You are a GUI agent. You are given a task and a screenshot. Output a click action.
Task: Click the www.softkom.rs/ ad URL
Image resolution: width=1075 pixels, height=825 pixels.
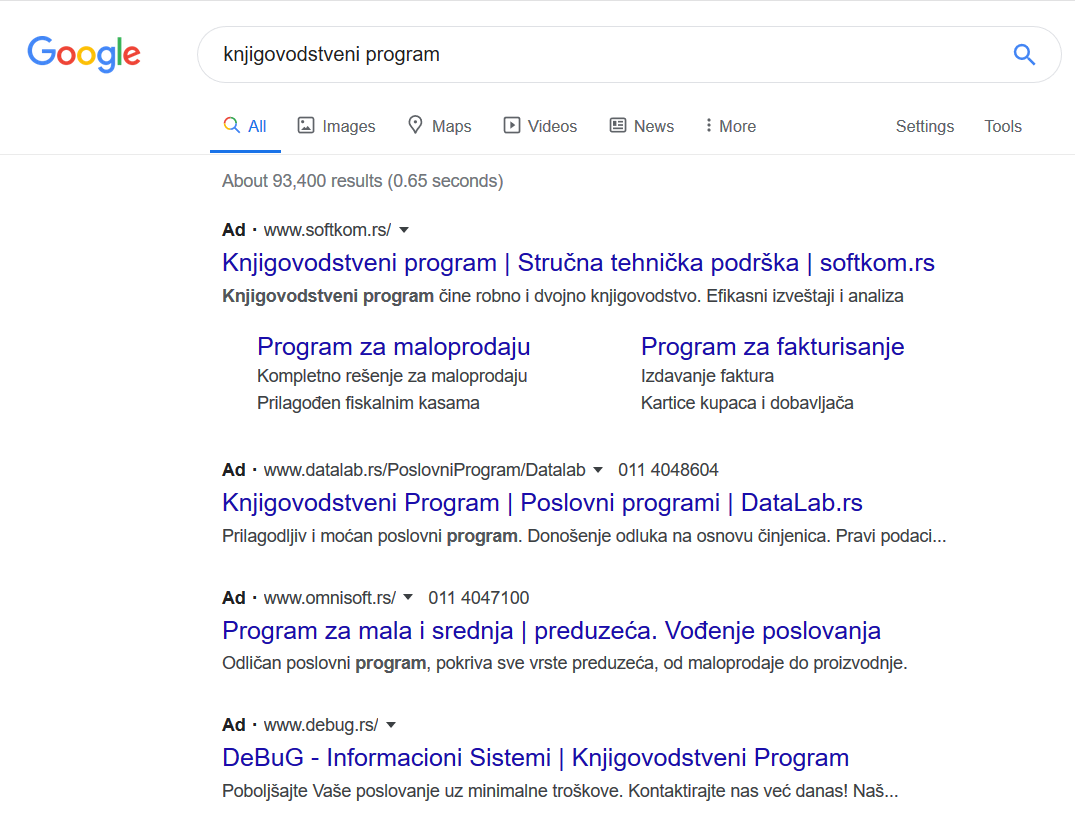coord(328,230)
